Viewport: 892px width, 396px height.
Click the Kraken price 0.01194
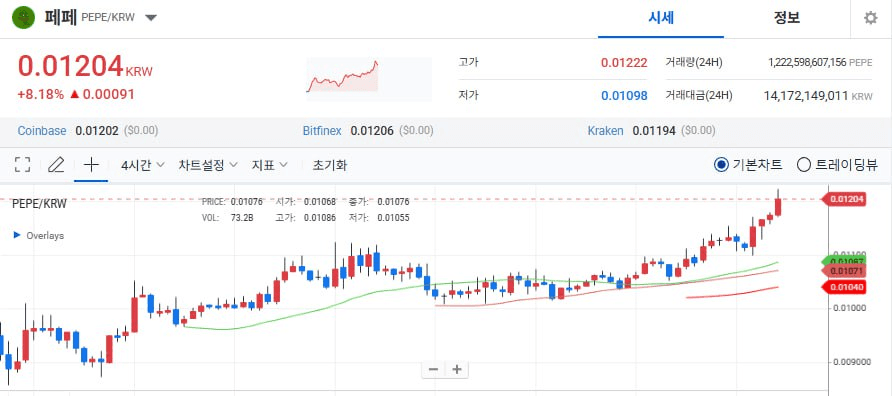pyautogui.click(x=654, y=131)
